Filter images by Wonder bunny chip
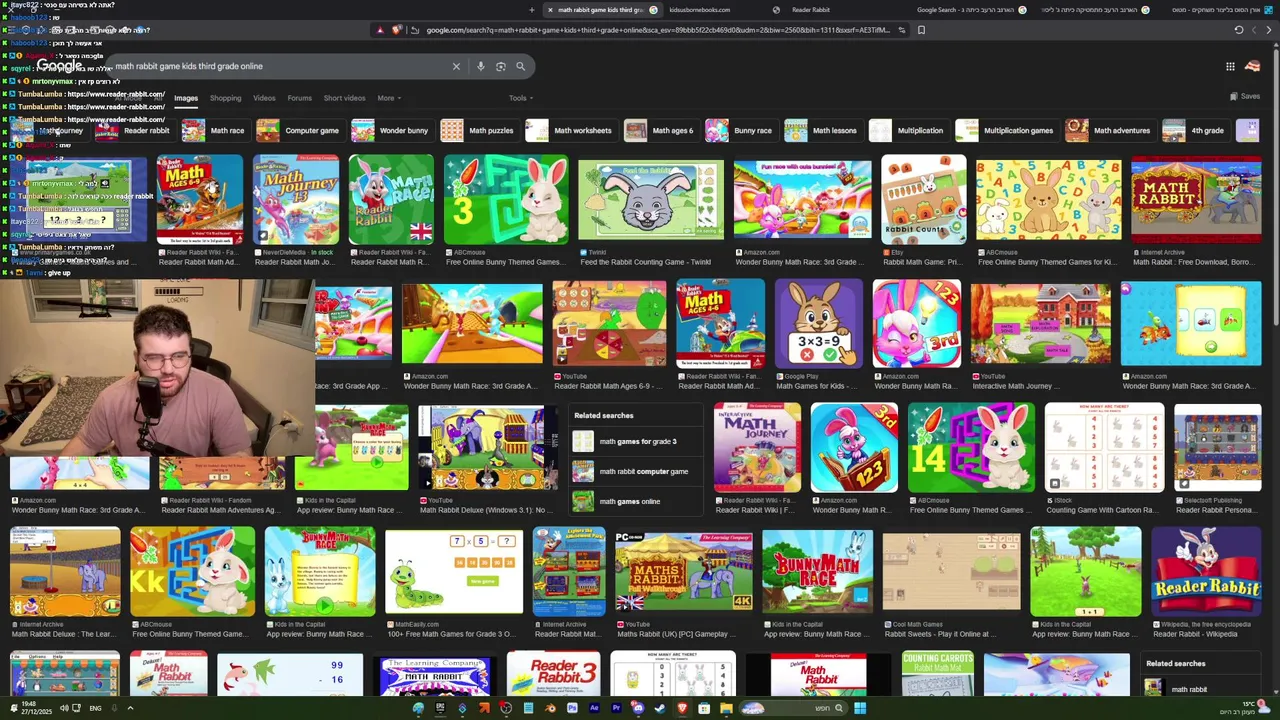The width and height of the screenshot is (1280, 720). [x=391, y=130]
